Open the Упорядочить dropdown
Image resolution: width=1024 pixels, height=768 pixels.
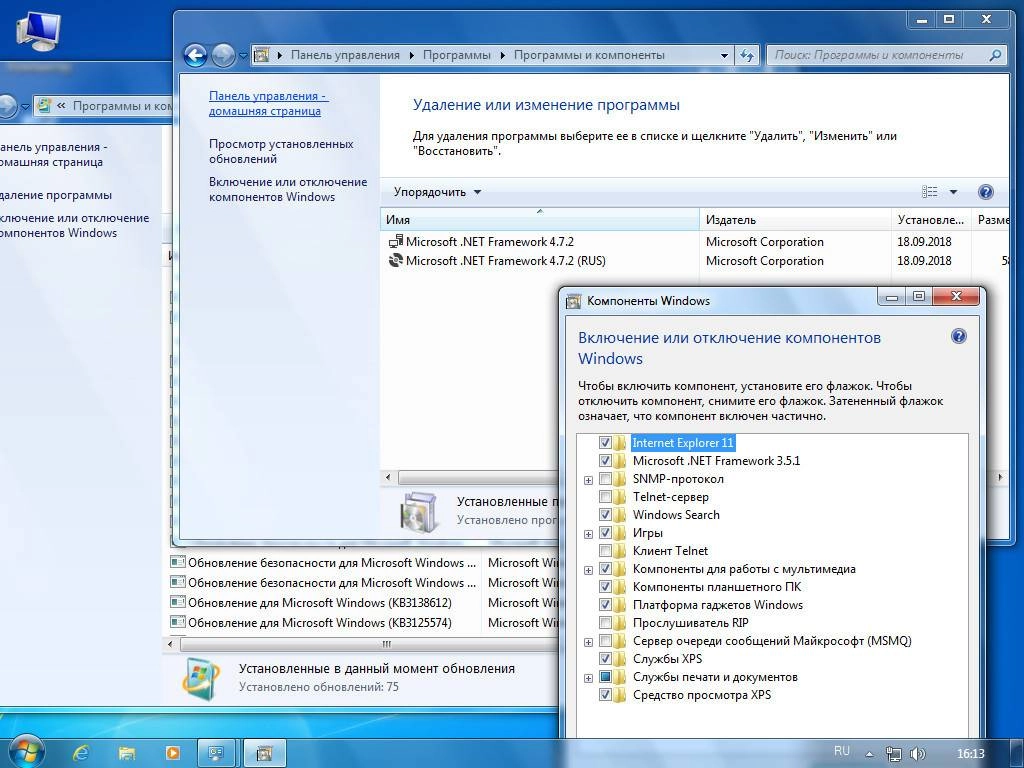[437, 192]
